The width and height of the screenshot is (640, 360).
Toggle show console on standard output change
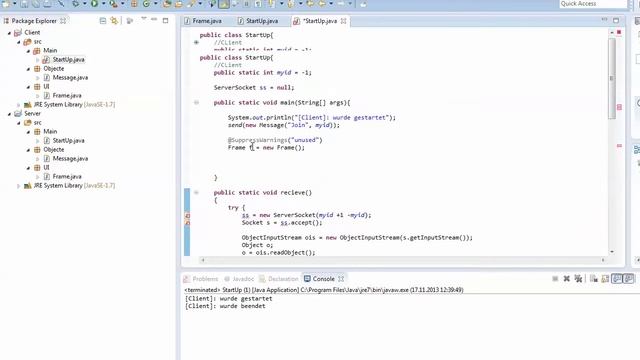617,279
